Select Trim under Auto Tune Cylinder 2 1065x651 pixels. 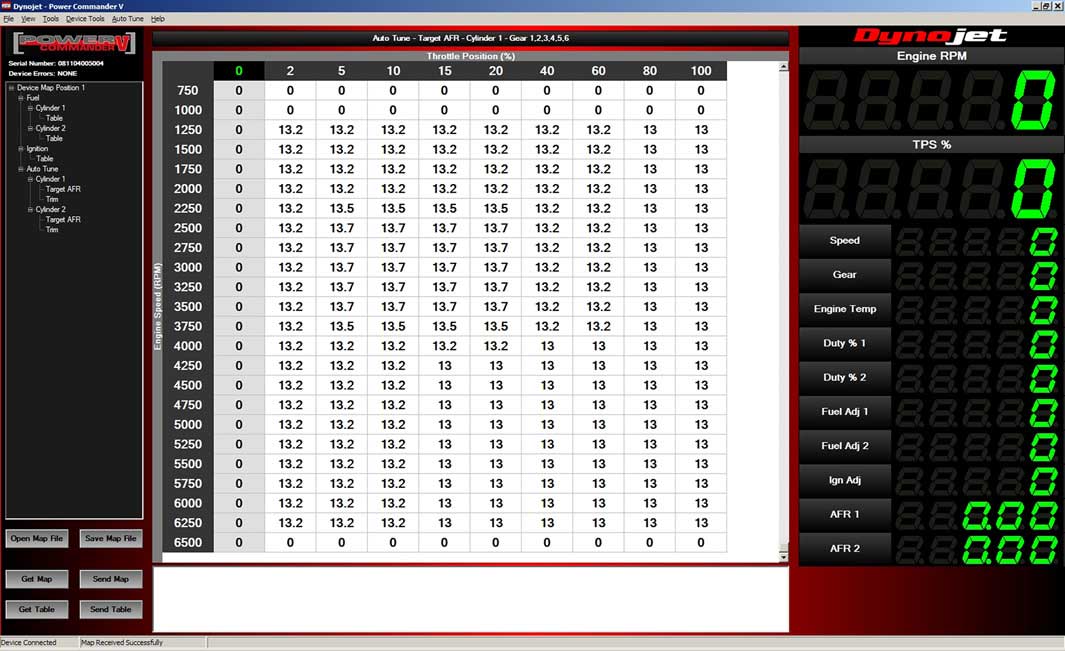[x=52, y=230]
